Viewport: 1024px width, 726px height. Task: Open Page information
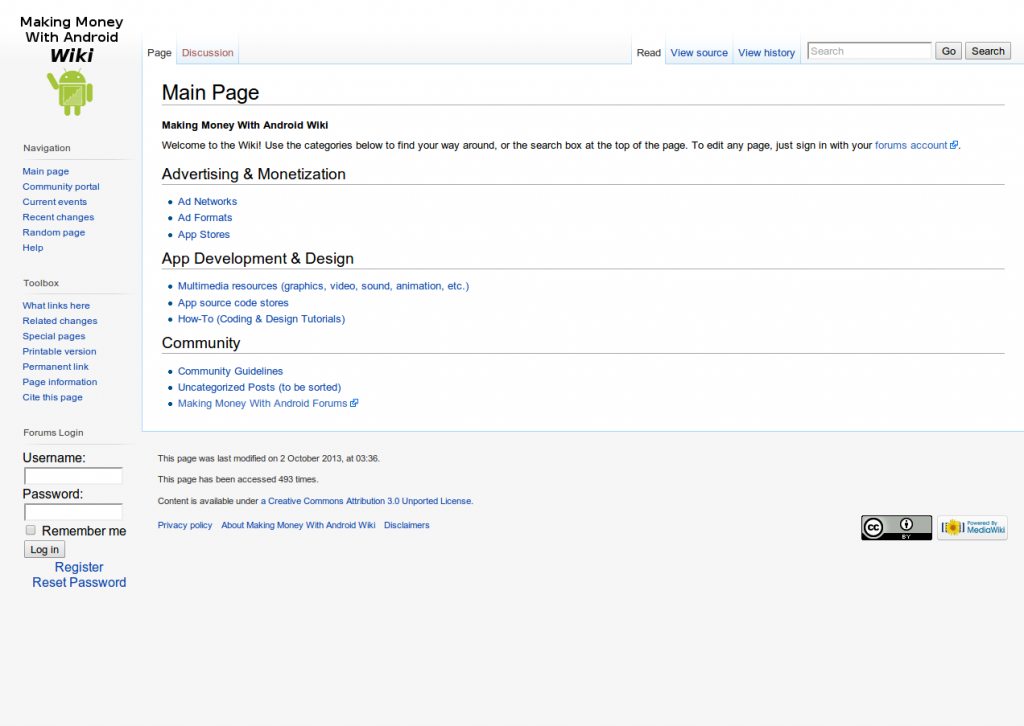click(x=60, y=382)
